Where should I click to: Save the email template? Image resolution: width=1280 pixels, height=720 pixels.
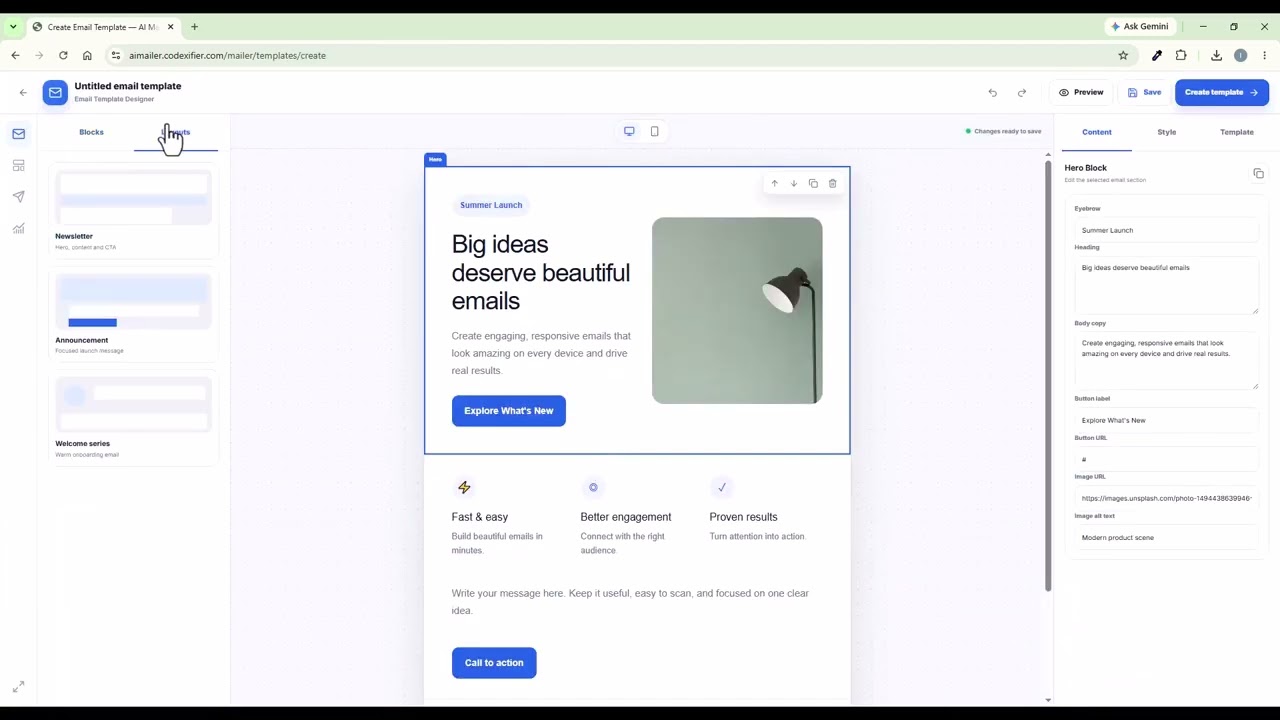(1144, 92)
